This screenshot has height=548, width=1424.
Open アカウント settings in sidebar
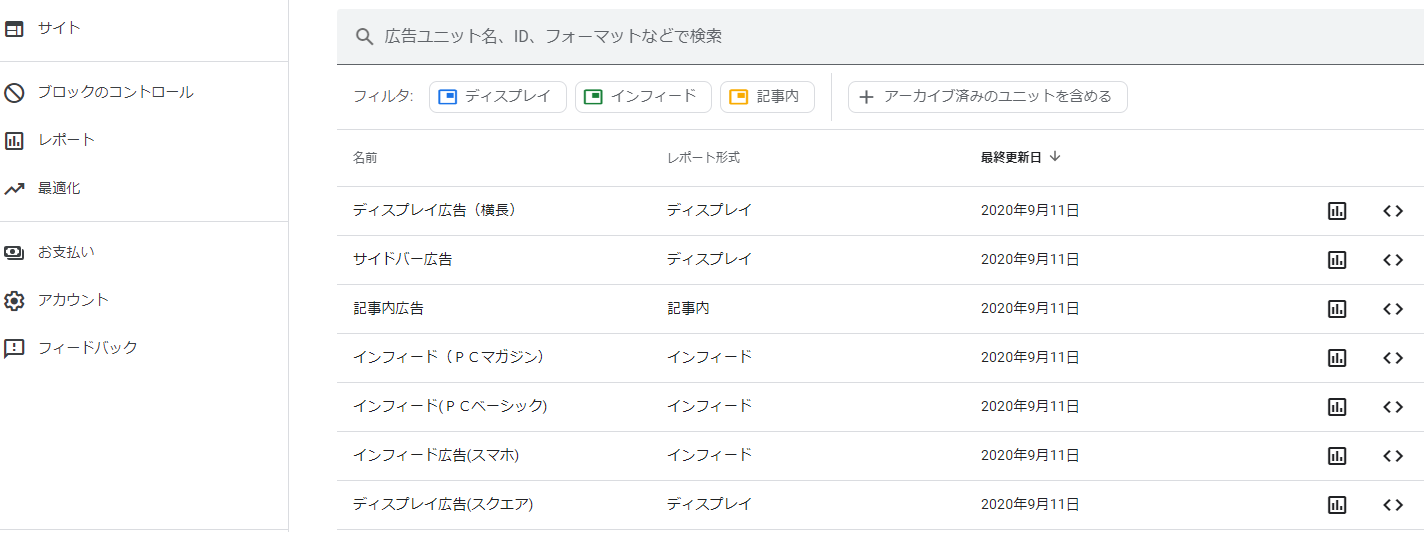point(73,300)
